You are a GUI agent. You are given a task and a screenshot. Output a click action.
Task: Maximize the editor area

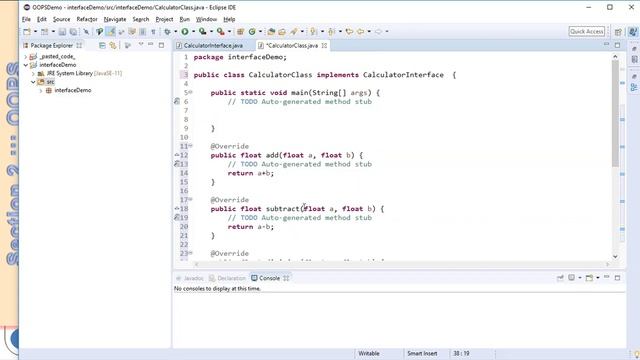pos(617,45)
